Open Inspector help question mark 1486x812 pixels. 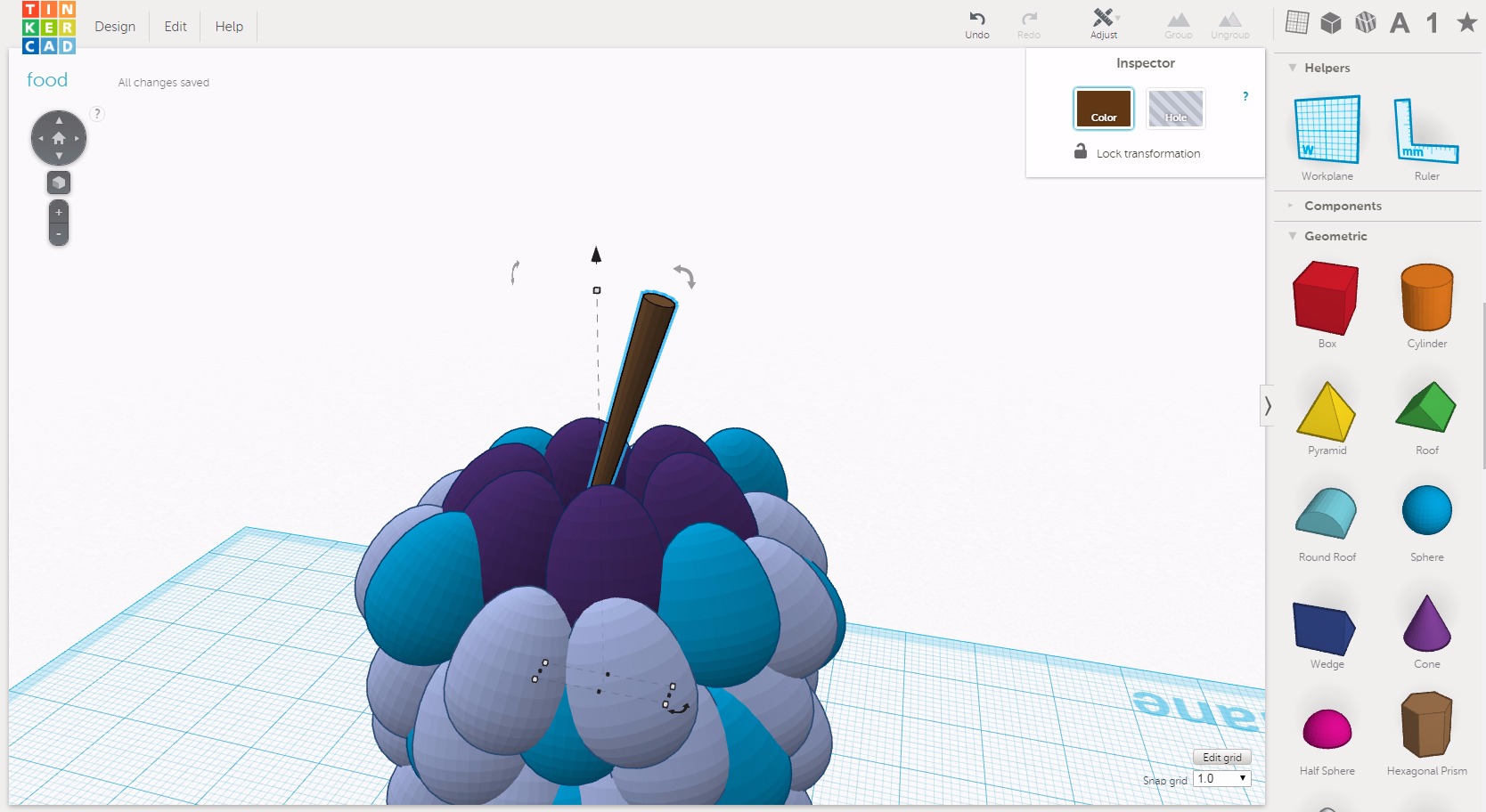(x=1245, y=96)
